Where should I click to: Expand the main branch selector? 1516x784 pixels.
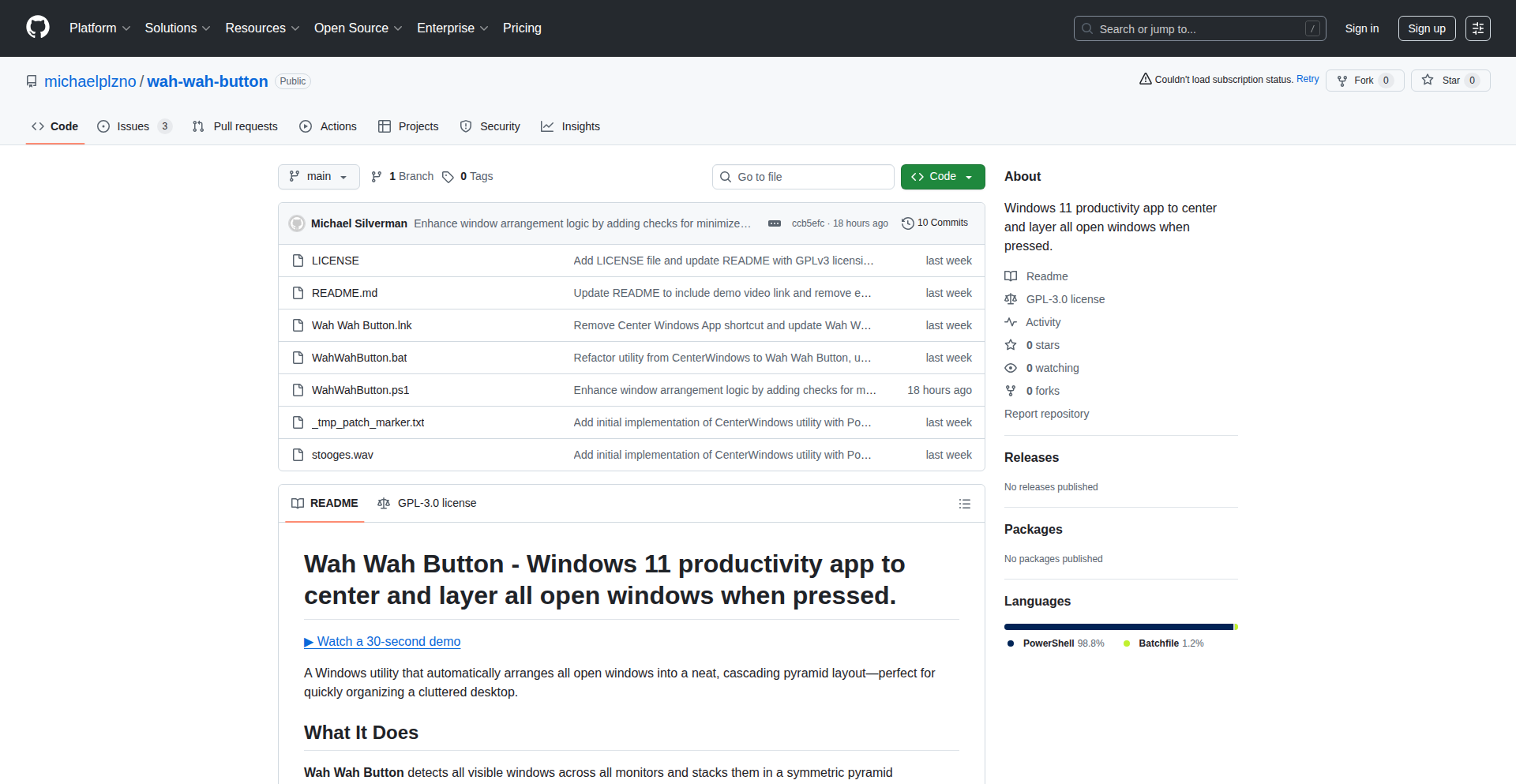pyautogui.click(x=318, y=177)
